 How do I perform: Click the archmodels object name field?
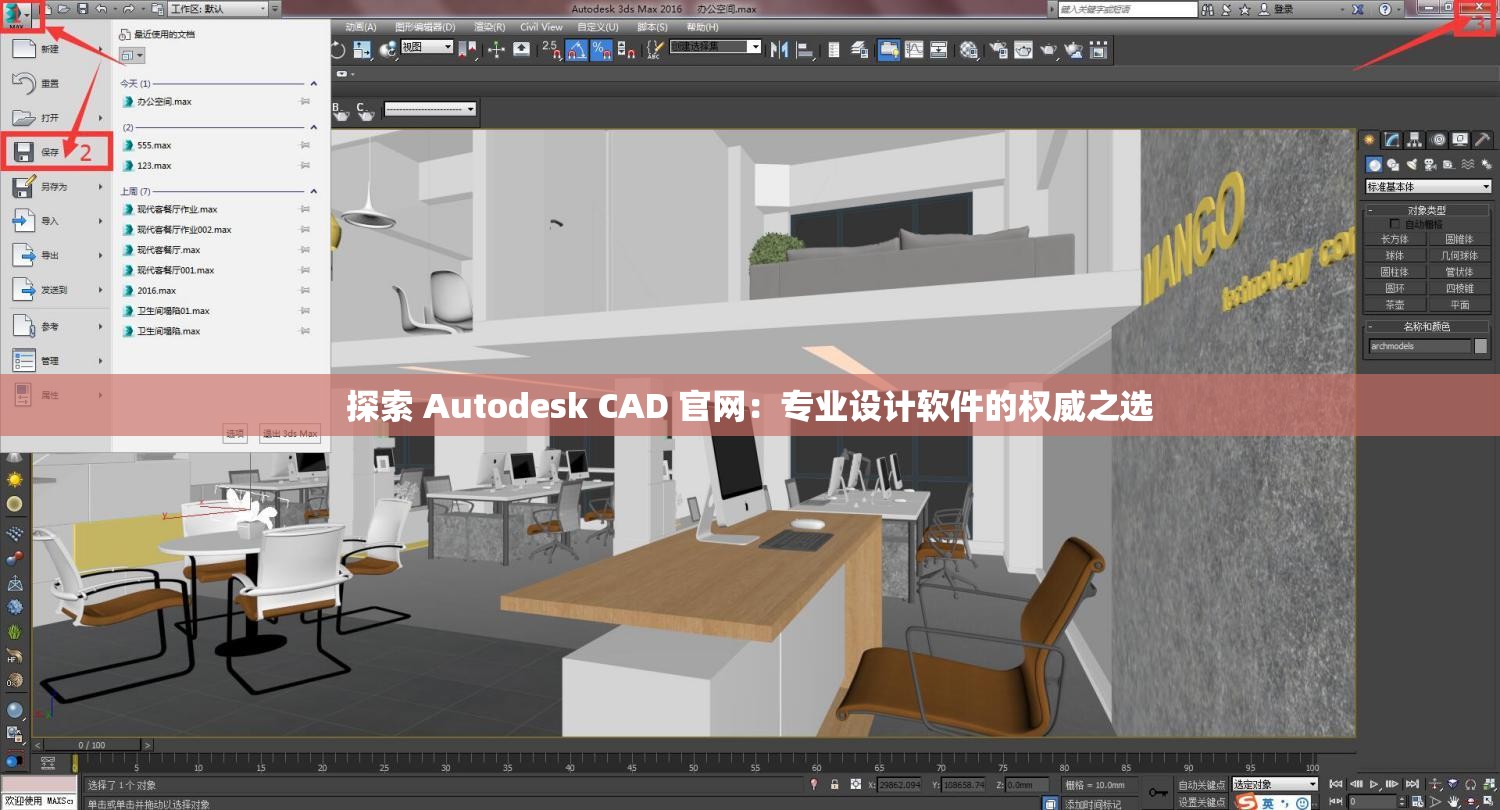point(1420,346)
